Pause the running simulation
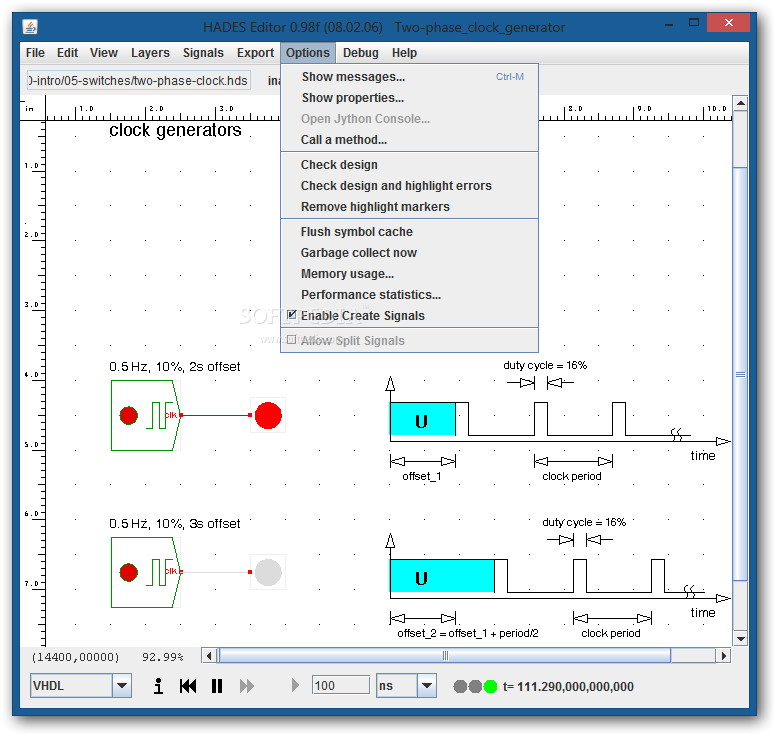Viewport: 777px width, 736px height. [217, 686]
